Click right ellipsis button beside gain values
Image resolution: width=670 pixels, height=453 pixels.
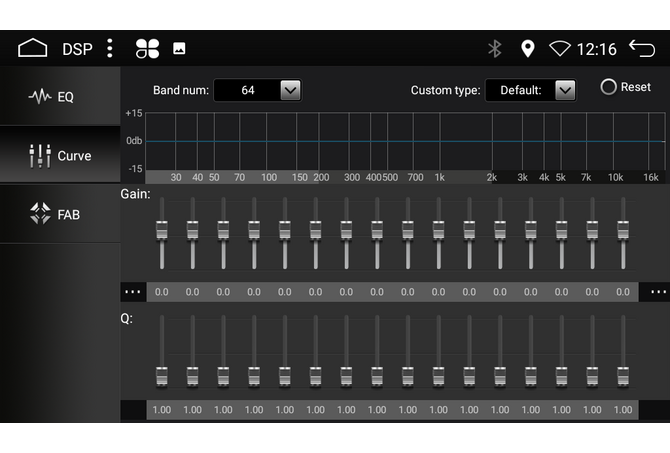tap(658, 292)
